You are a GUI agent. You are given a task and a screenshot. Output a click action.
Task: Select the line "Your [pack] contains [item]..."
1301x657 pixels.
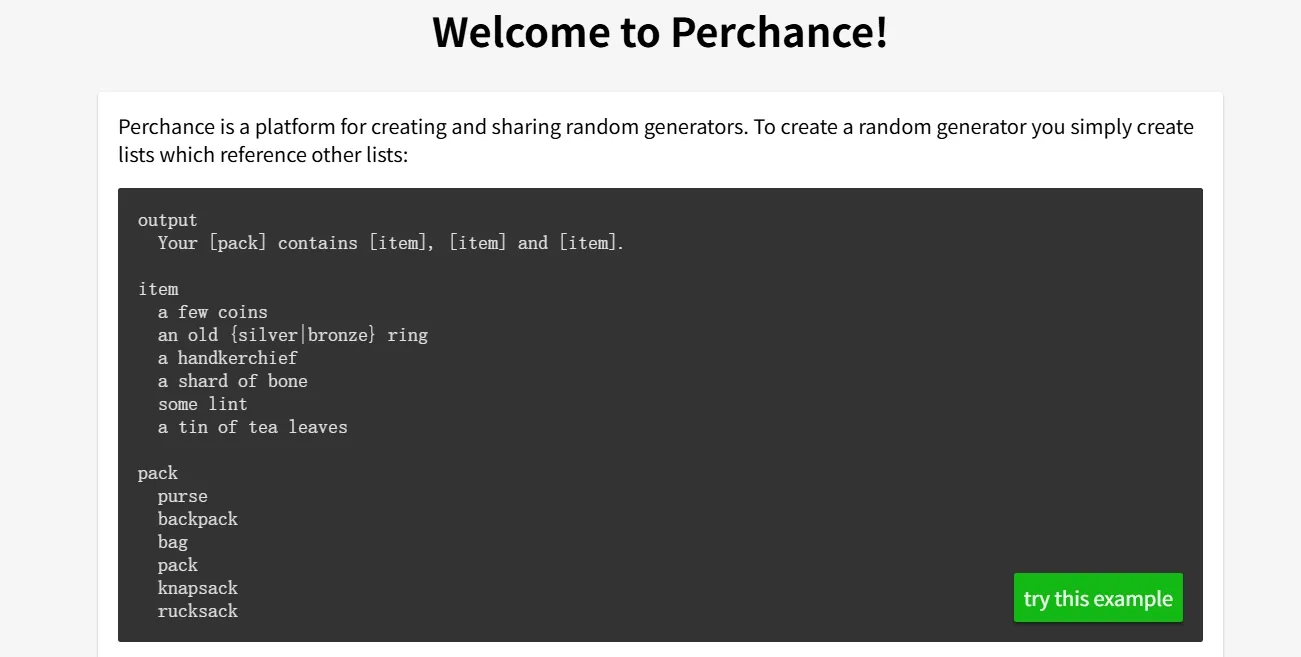391,243
